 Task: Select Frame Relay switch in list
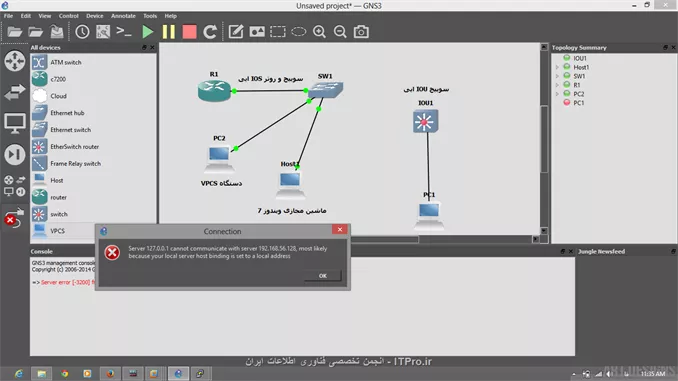coord(93,163)
